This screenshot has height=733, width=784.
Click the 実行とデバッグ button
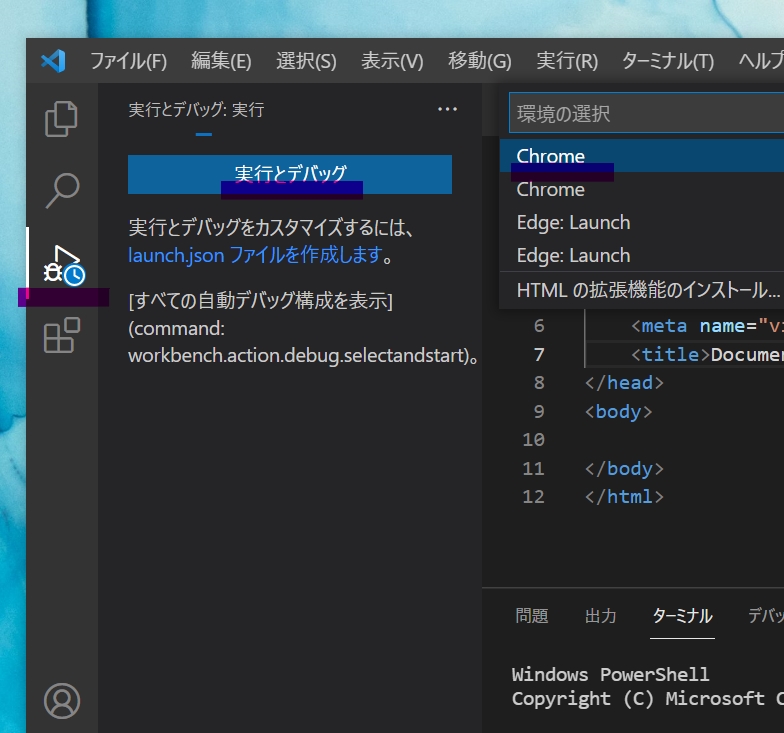(290, 174)
